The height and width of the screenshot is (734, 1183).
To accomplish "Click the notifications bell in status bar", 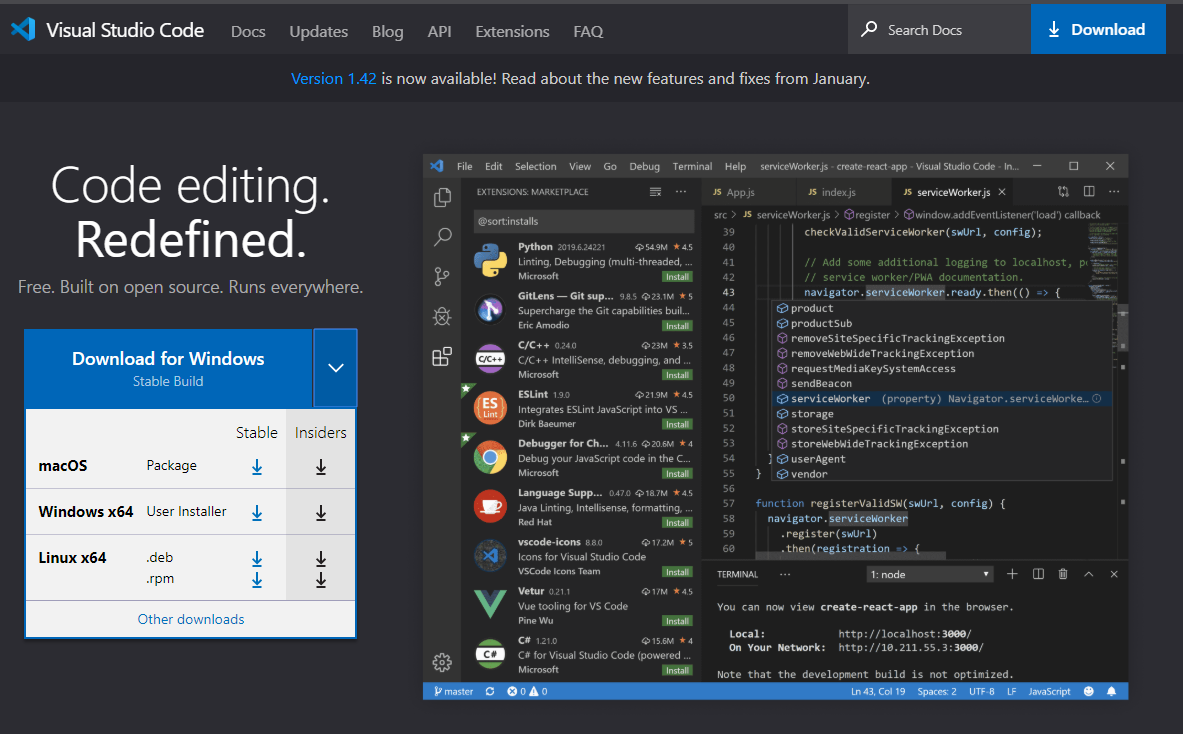I will tap(1111, 691).
